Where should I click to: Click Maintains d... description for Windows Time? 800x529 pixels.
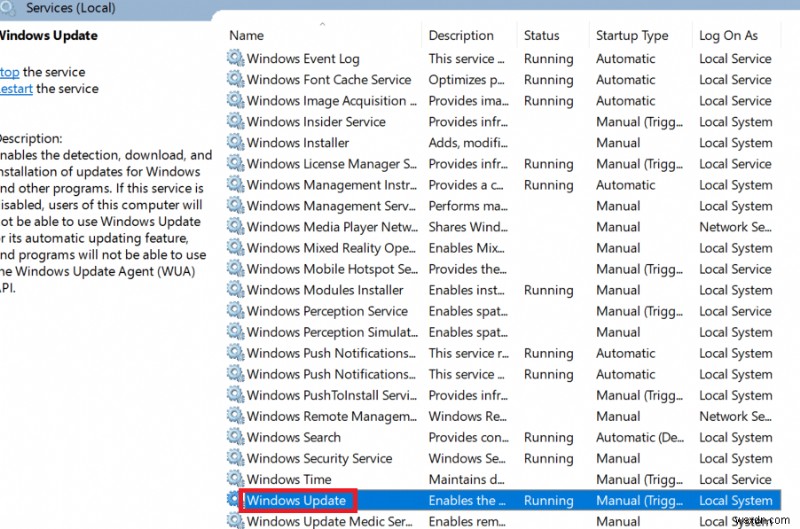(x=466, y=480)
